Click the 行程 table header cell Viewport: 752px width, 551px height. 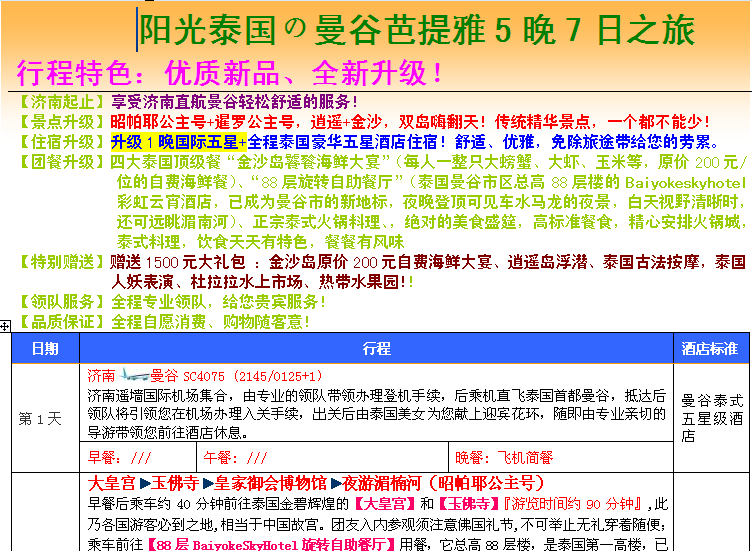(377, 348)
